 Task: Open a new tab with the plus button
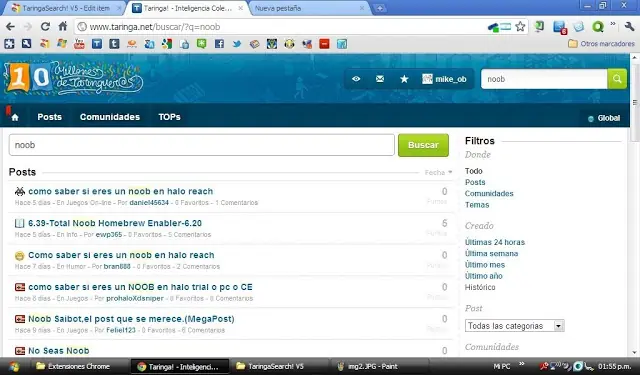[x=380, y=8]
